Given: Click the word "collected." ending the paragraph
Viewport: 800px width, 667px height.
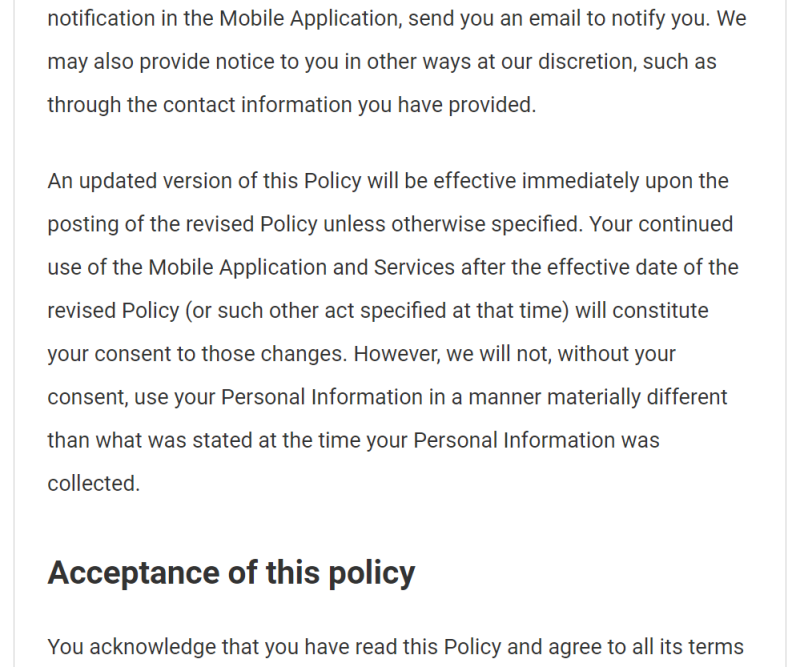Looking at the screenshot, I should 93,483.
